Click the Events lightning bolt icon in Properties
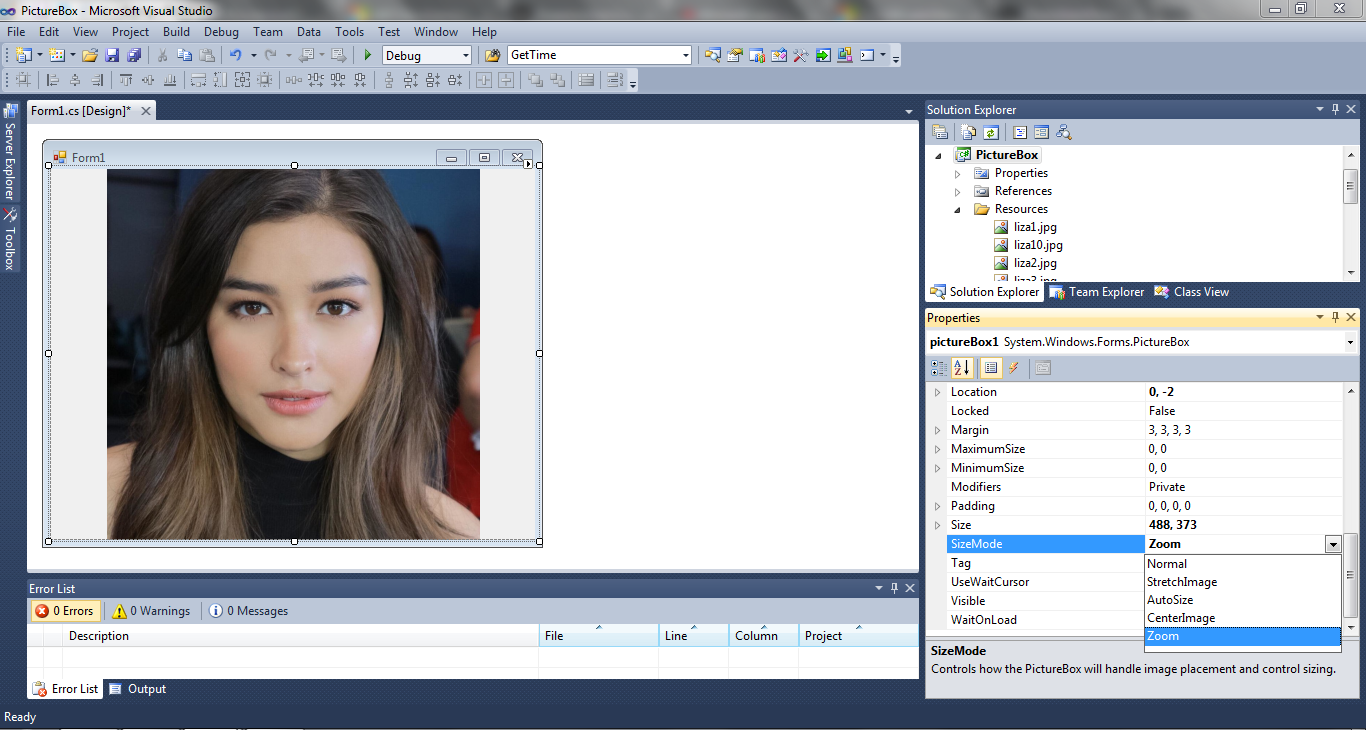Screen dimensions: 1366x730 pos(1013,367)
